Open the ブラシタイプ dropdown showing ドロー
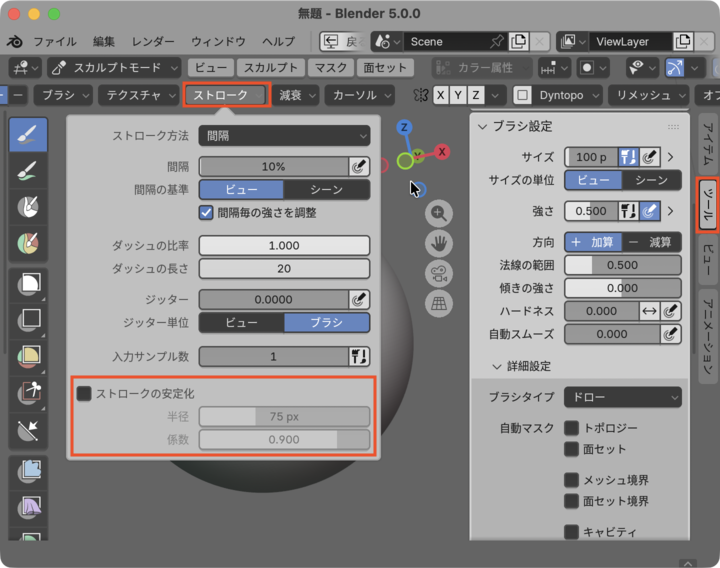 tap(622, 397)
